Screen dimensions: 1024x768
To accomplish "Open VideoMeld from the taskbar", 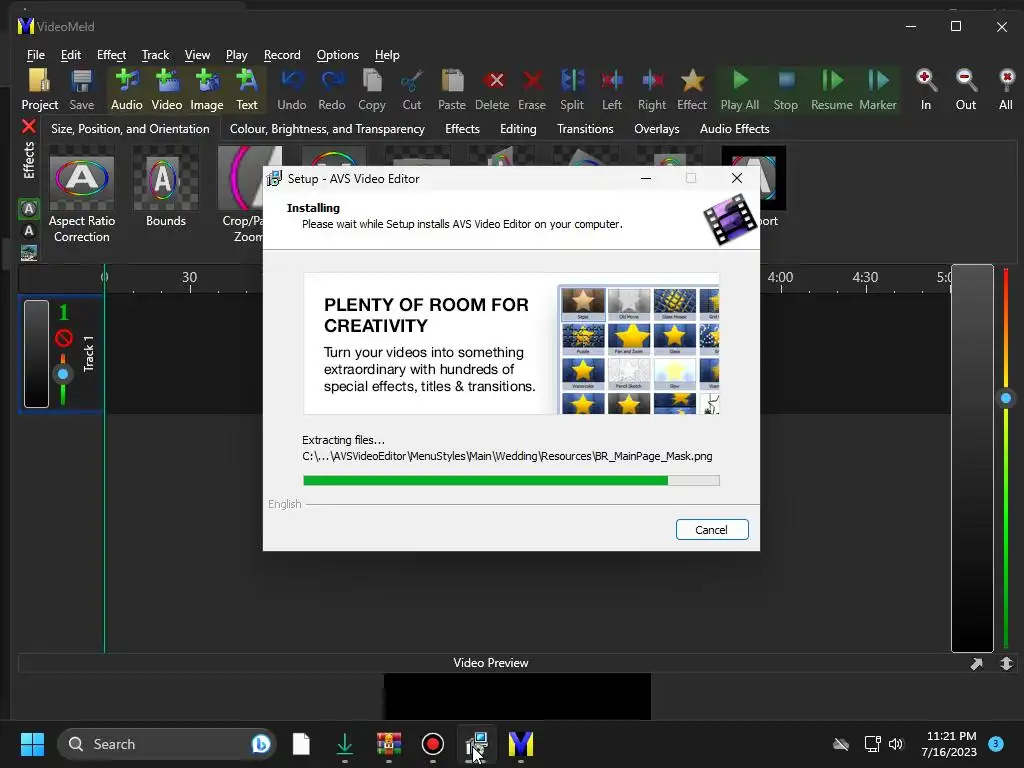I will coord(520,744).
